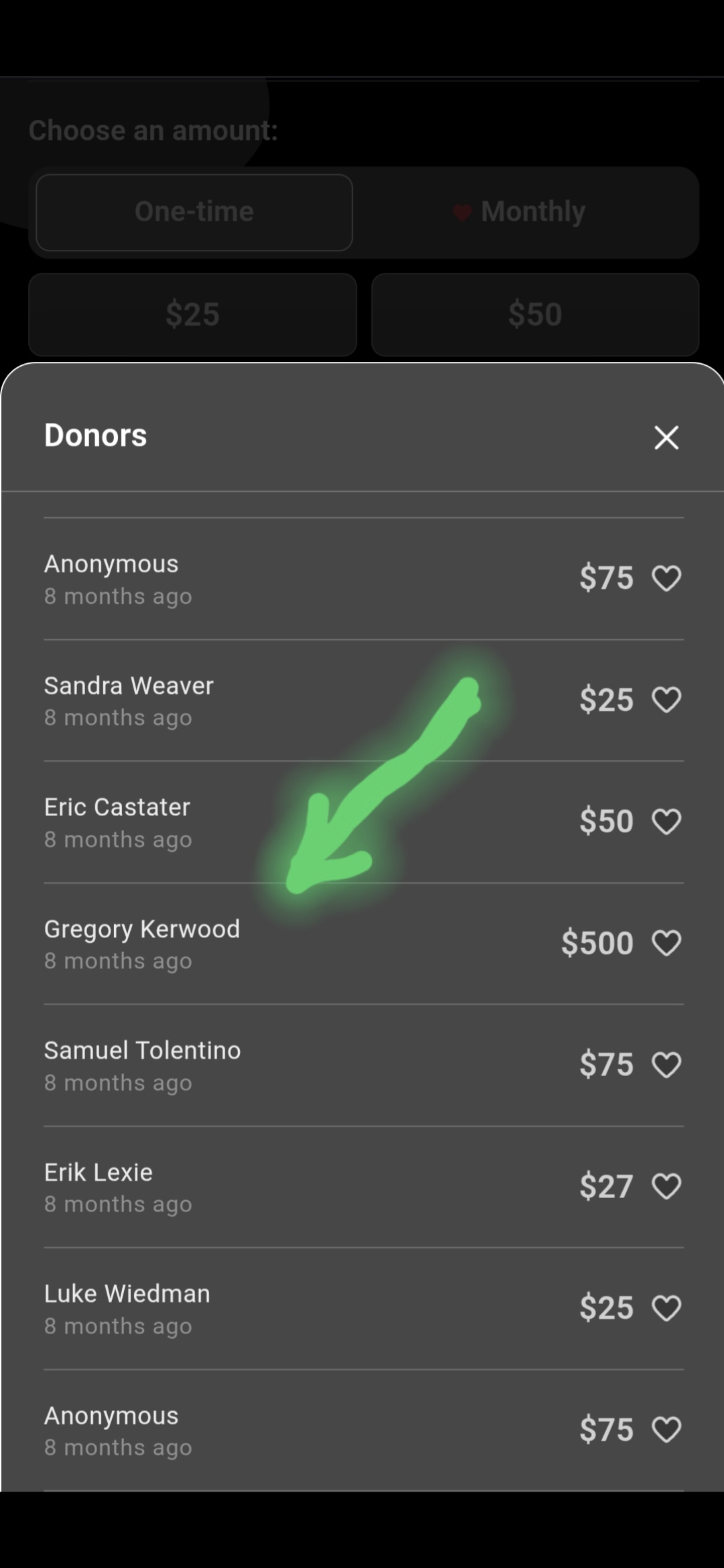Image resolution: width=724 pixels, height=1568 pixels.
Task: Tap heart next to Sandra Weaver's $25
Action: click(x=666, y=700)
